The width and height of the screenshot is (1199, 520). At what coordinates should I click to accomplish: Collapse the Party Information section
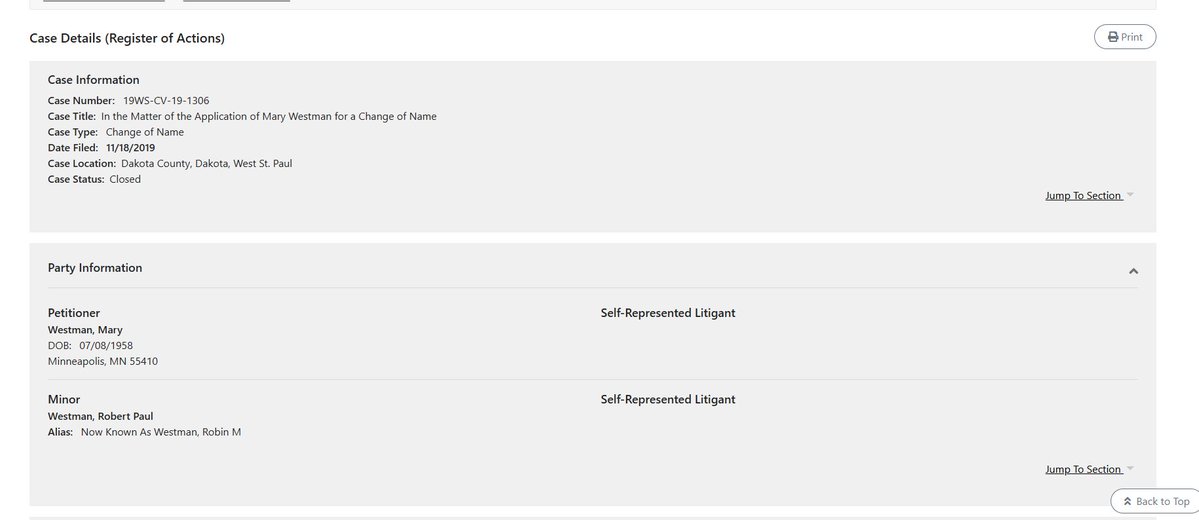click(x=1133, y=271)
